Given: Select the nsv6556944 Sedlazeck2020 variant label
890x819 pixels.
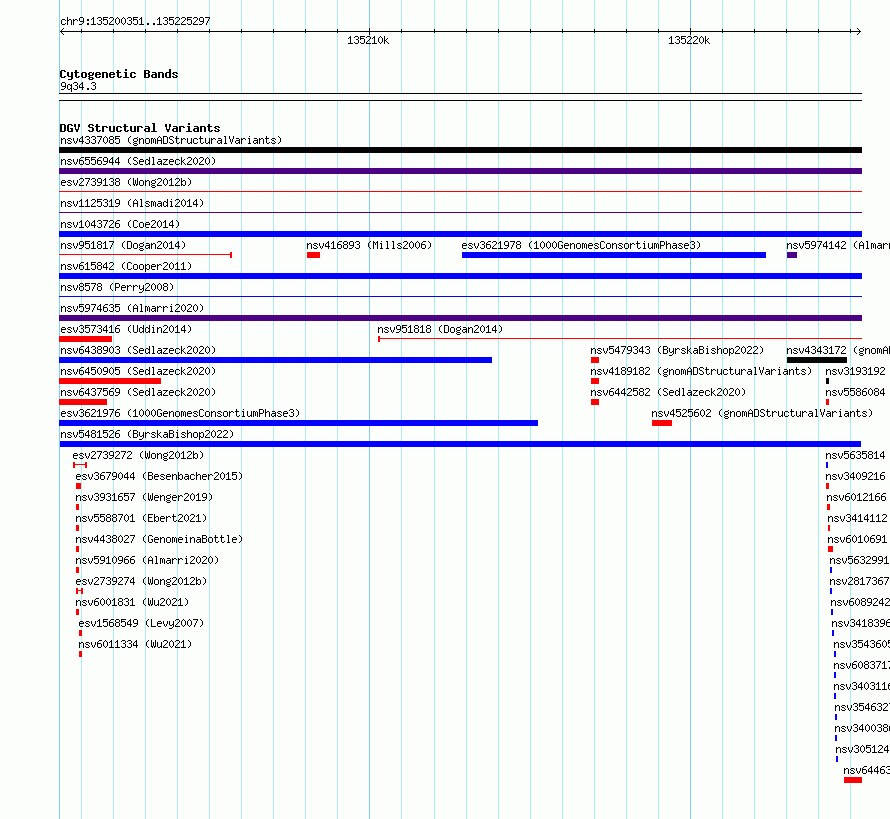Looking at the screenshot, I should (x=138, y=161).
